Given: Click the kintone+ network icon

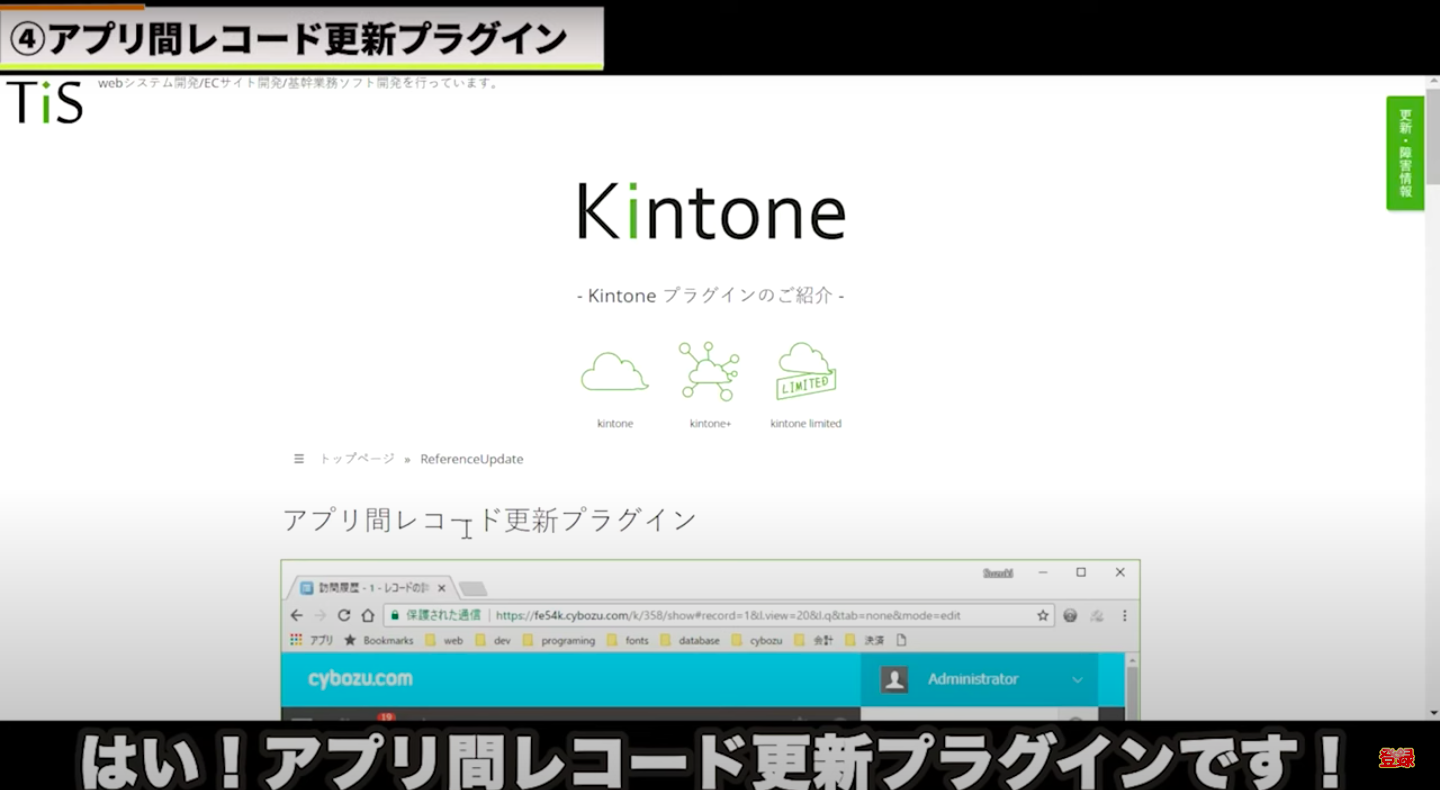Looking at the screenshot, I should [710, 370].
